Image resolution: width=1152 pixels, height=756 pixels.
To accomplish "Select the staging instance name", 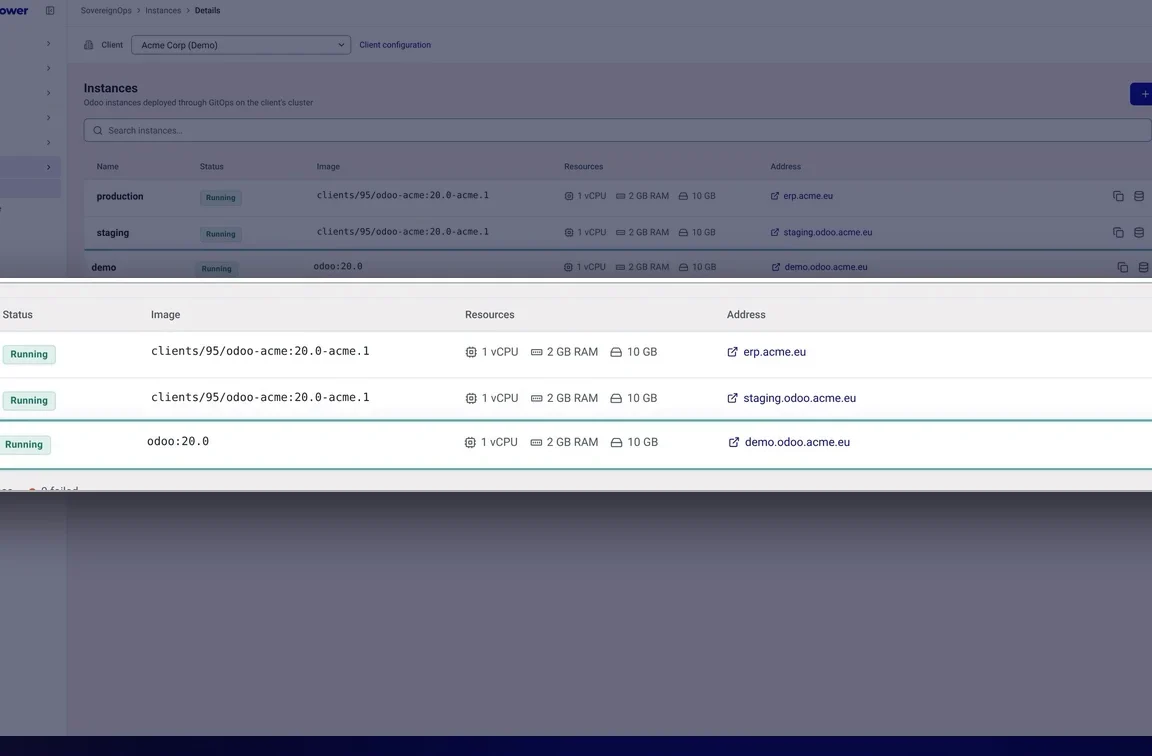I will click(x=112, y=233).
